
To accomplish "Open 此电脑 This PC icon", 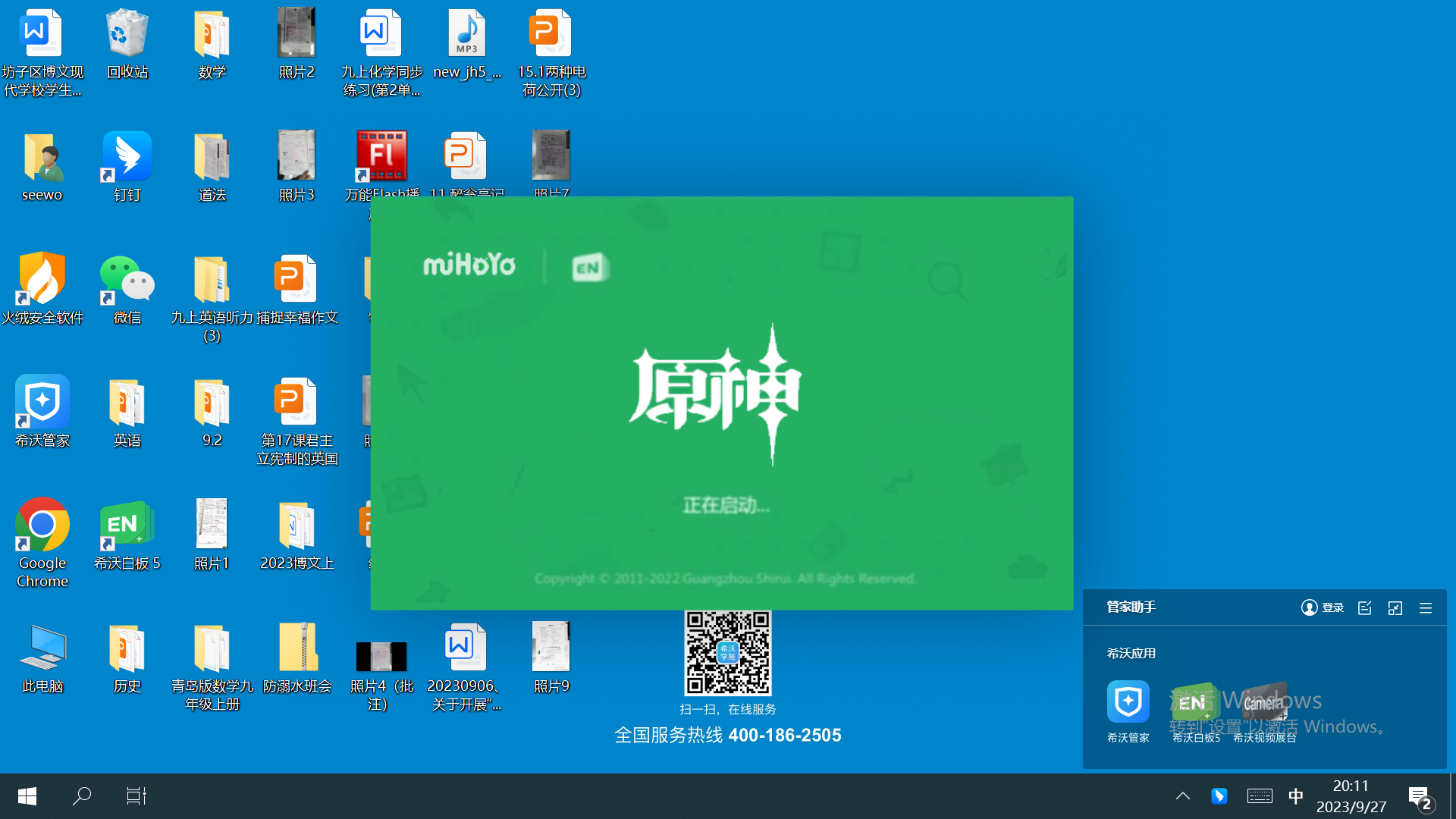I will [x=42, y=658].
